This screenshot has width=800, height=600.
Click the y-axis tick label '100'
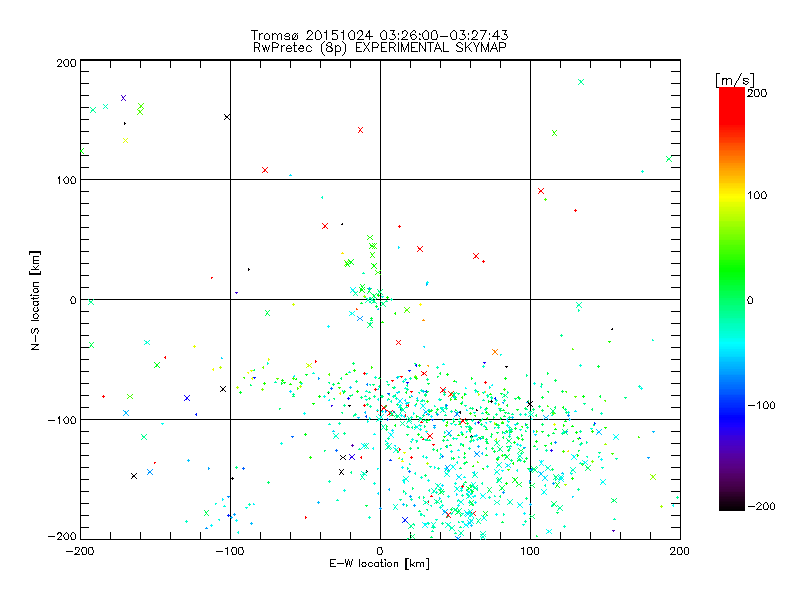pos(66,180)
